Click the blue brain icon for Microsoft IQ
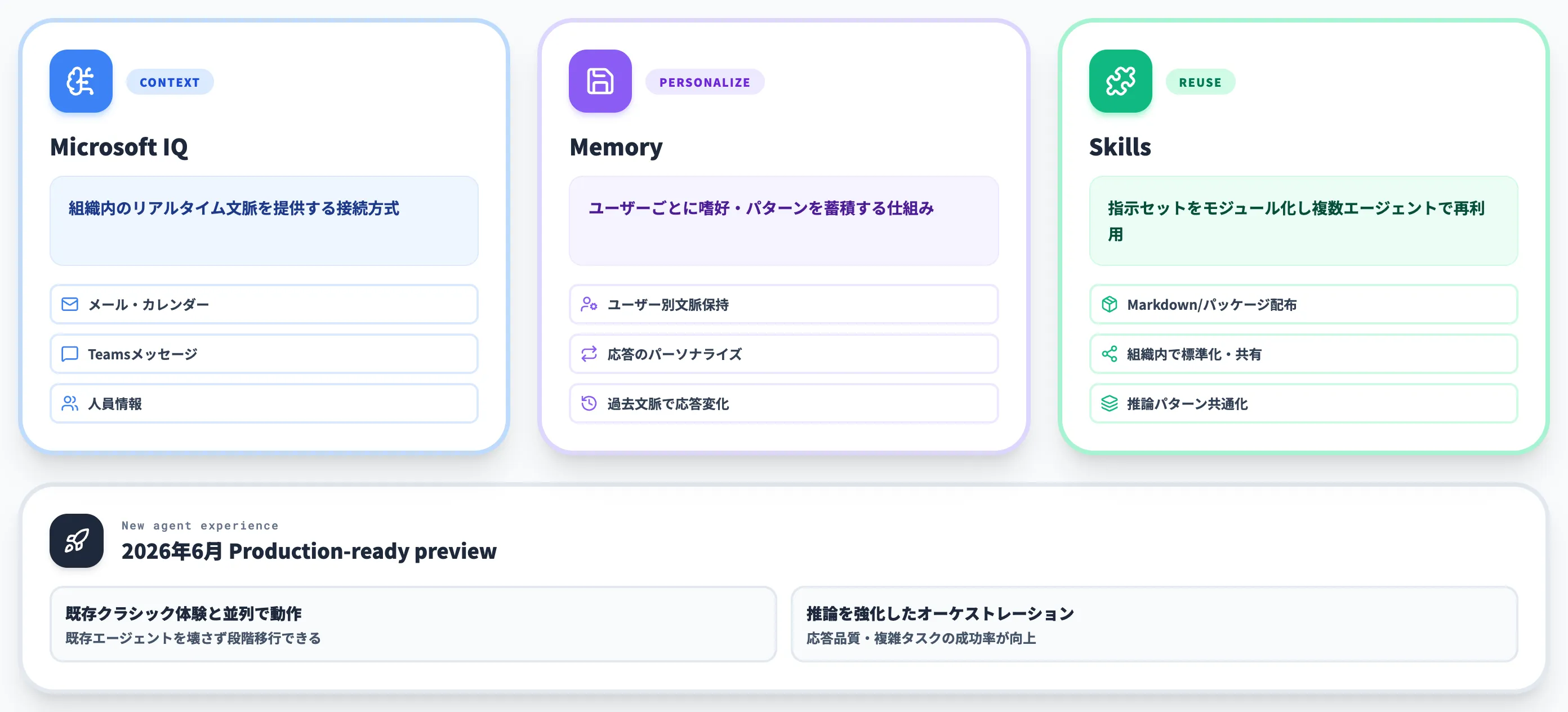The width and height of the screenshot is (1568, 712). pyautogui.click(x=81, y=81)
